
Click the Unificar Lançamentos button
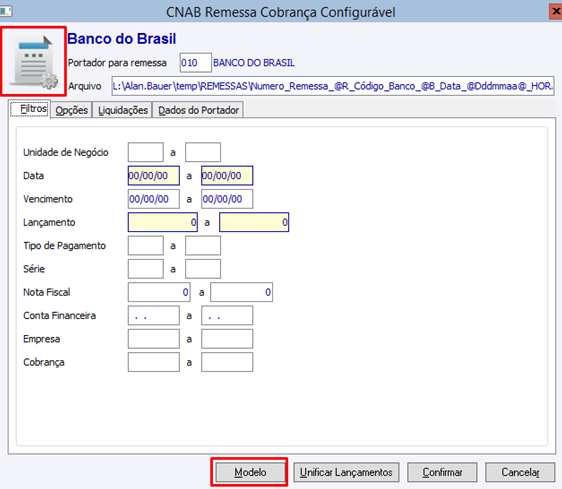click(346, 472)
